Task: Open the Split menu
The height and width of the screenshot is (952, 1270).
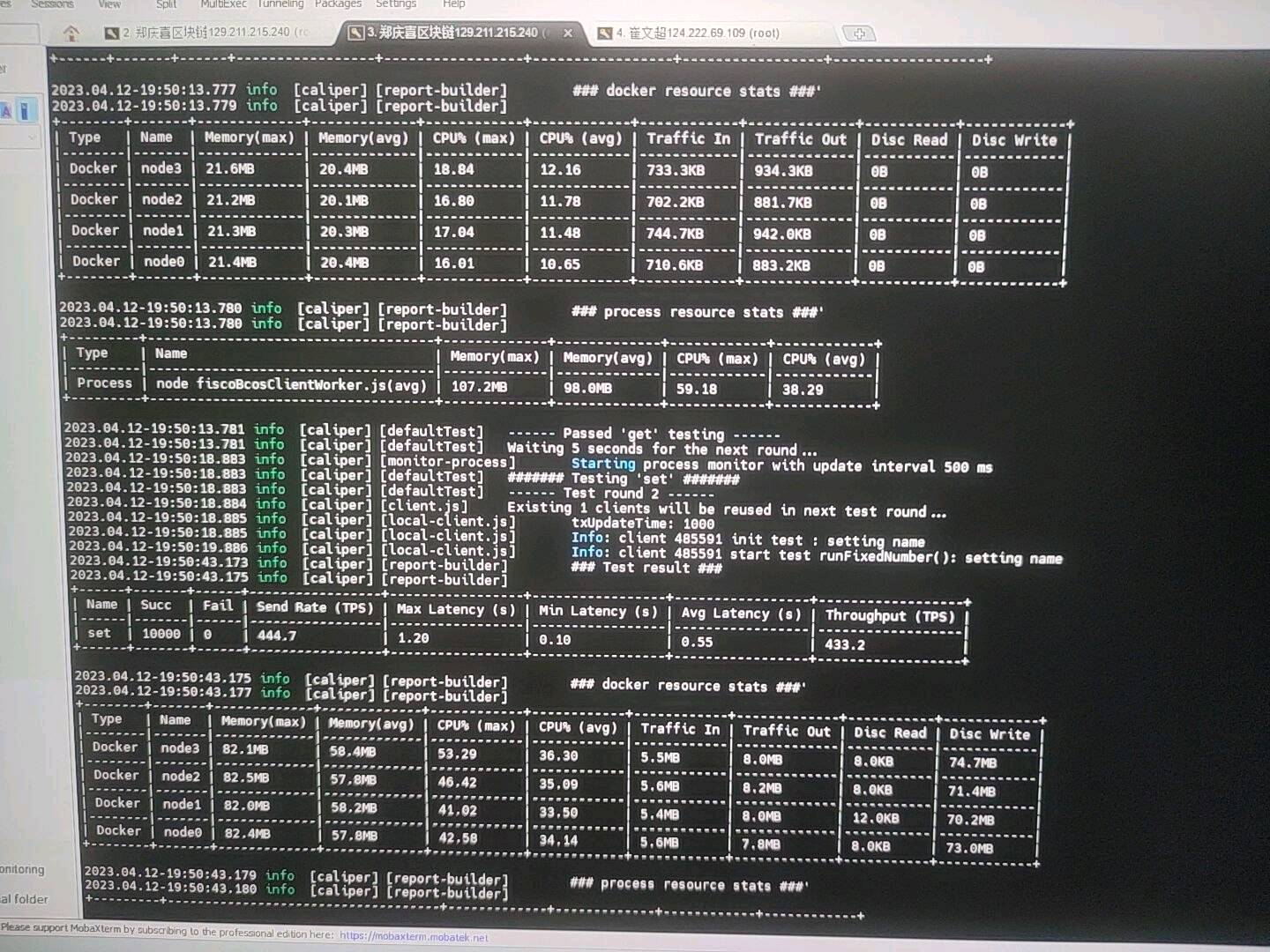Action: pos(166,4)
